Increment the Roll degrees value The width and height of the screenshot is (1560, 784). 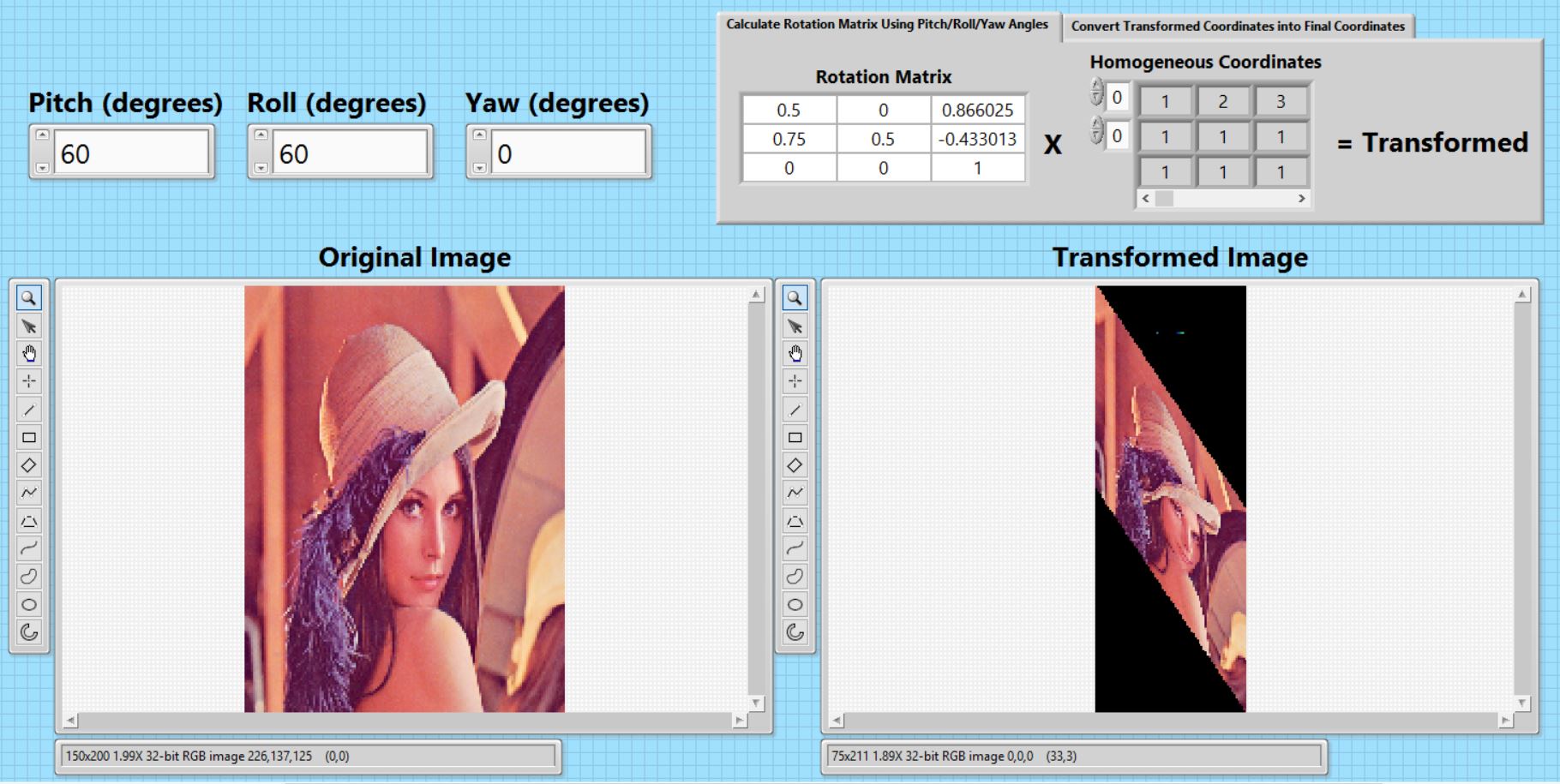pyautogui.click(x=261, y=135)
